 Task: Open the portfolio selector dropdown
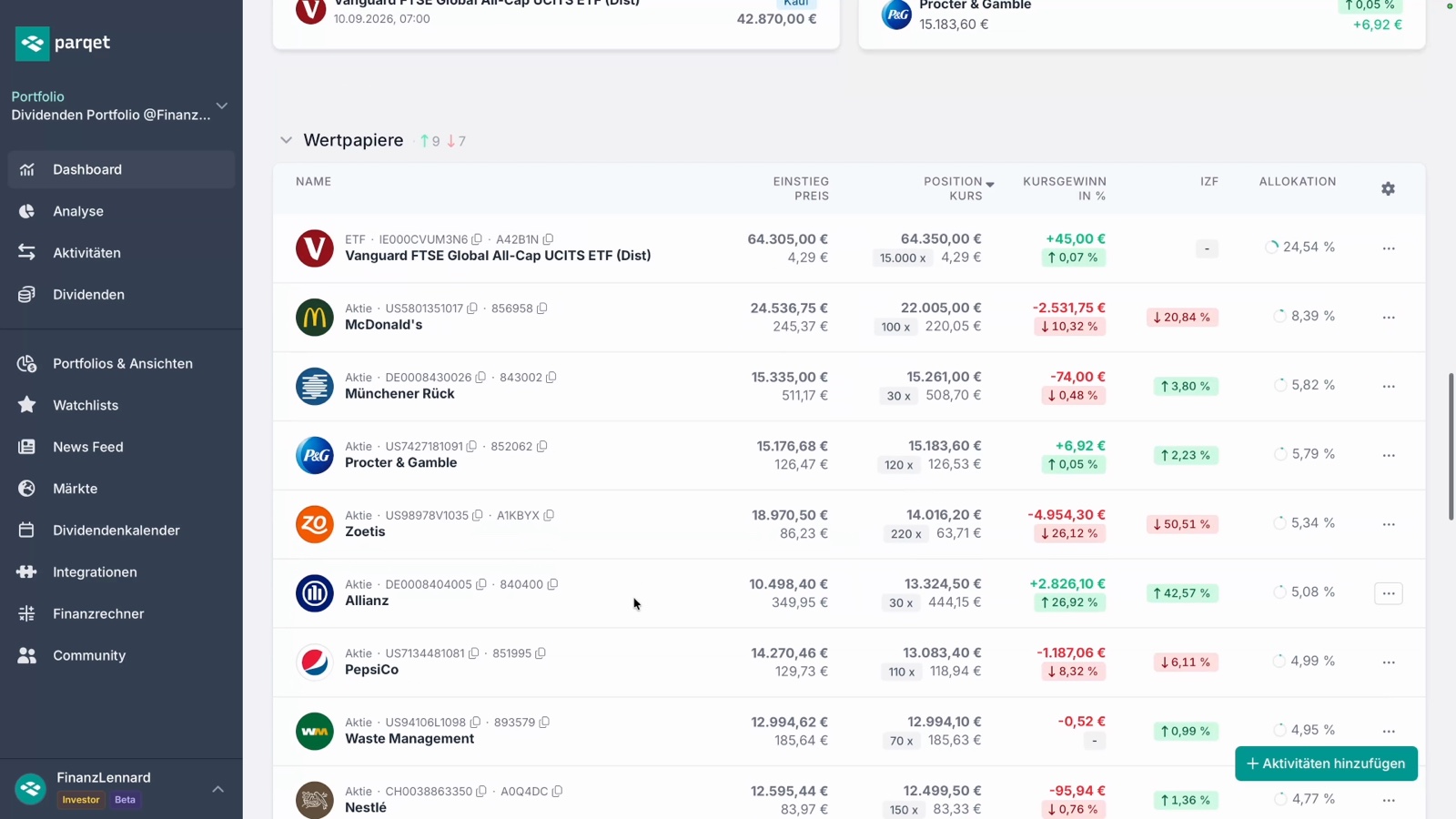click(x=121, y=106)
